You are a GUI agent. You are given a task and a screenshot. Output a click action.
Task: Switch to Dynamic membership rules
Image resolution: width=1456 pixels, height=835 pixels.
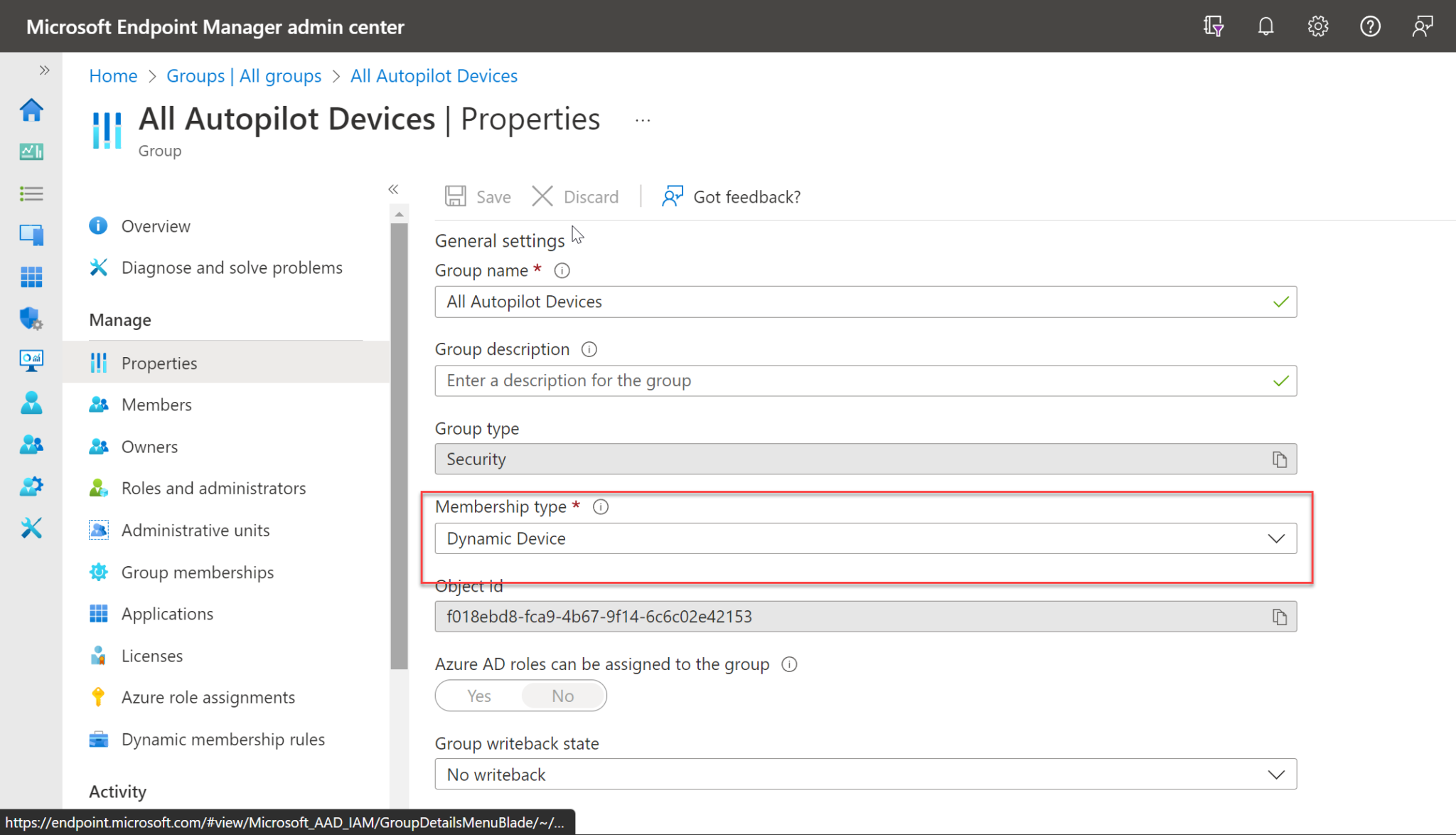click(x=223, y=739)
